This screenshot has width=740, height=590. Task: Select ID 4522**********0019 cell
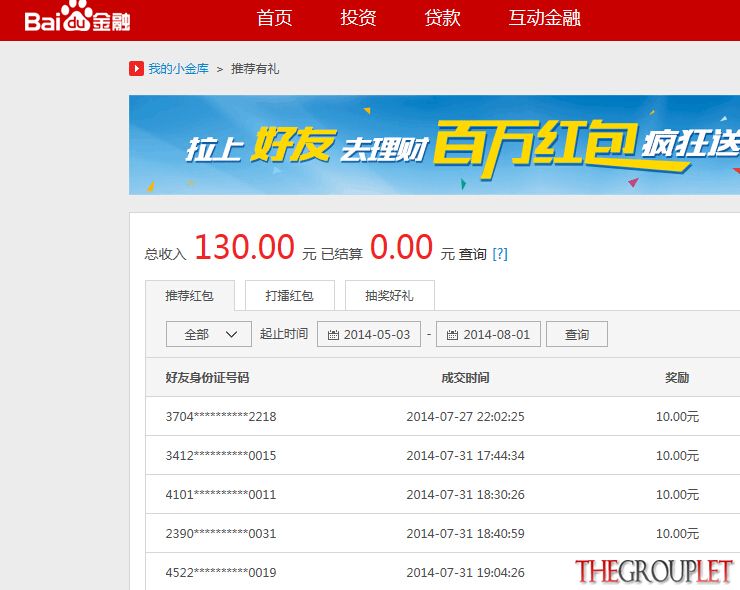tap(221, 573)
